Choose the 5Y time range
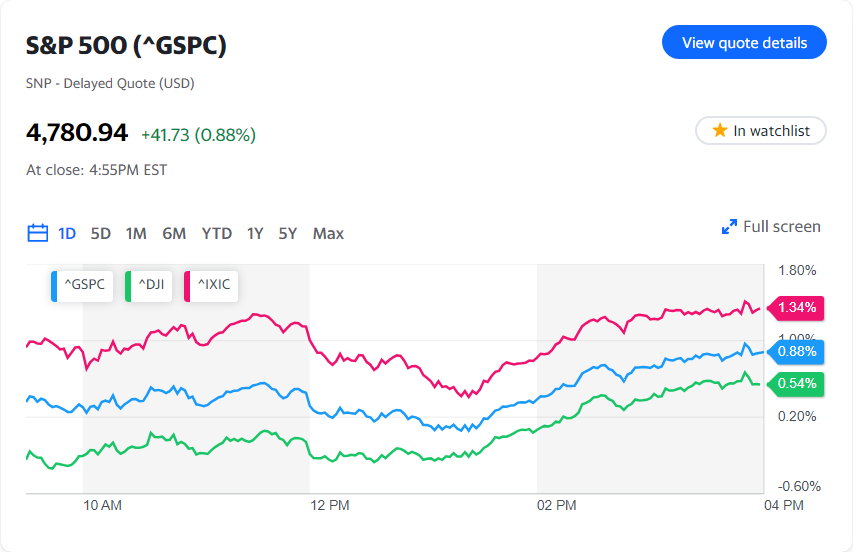The image size is (853, 552). tap(288, 234)
